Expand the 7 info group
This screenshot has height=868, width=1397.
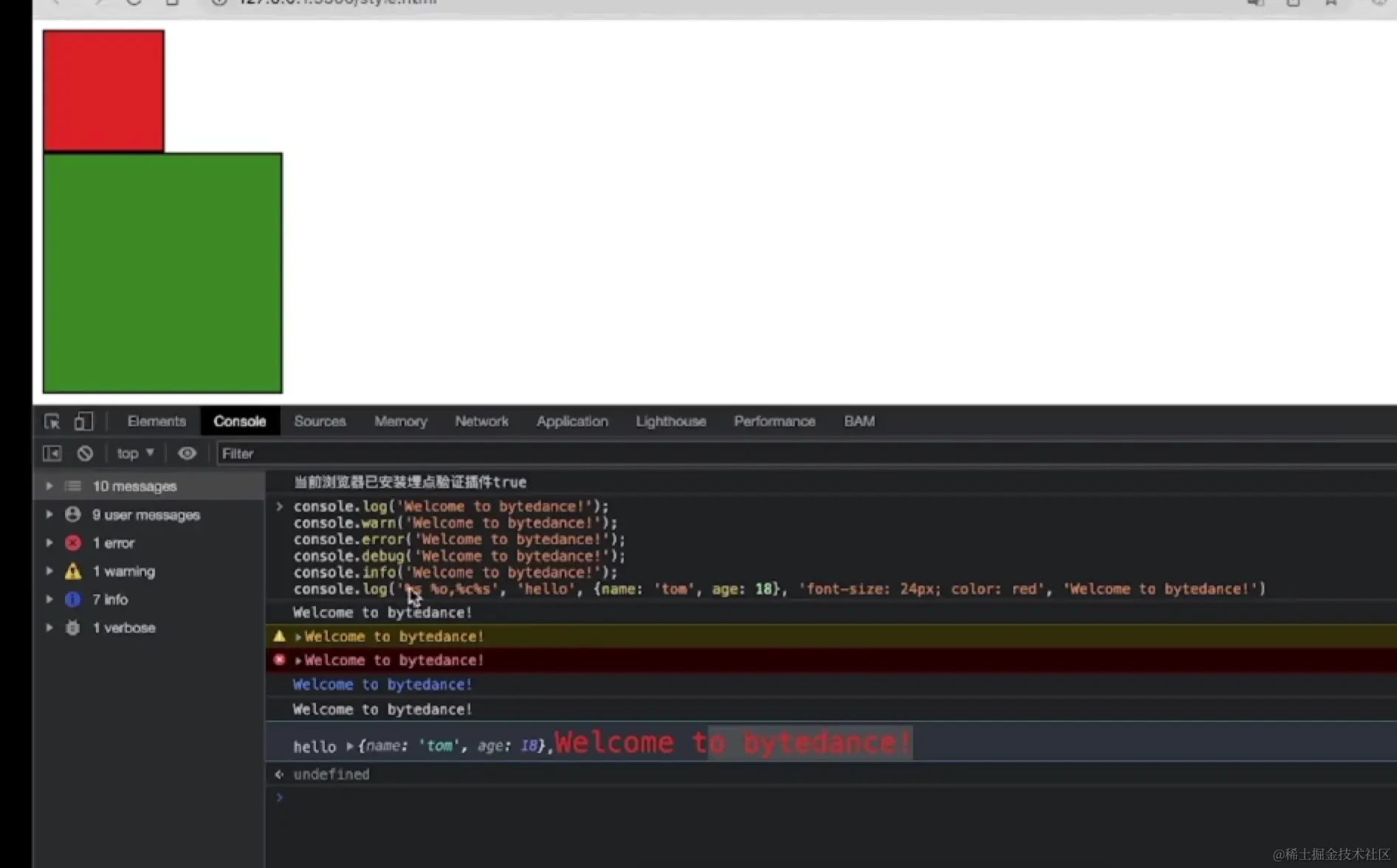click(x=49, y=599)
